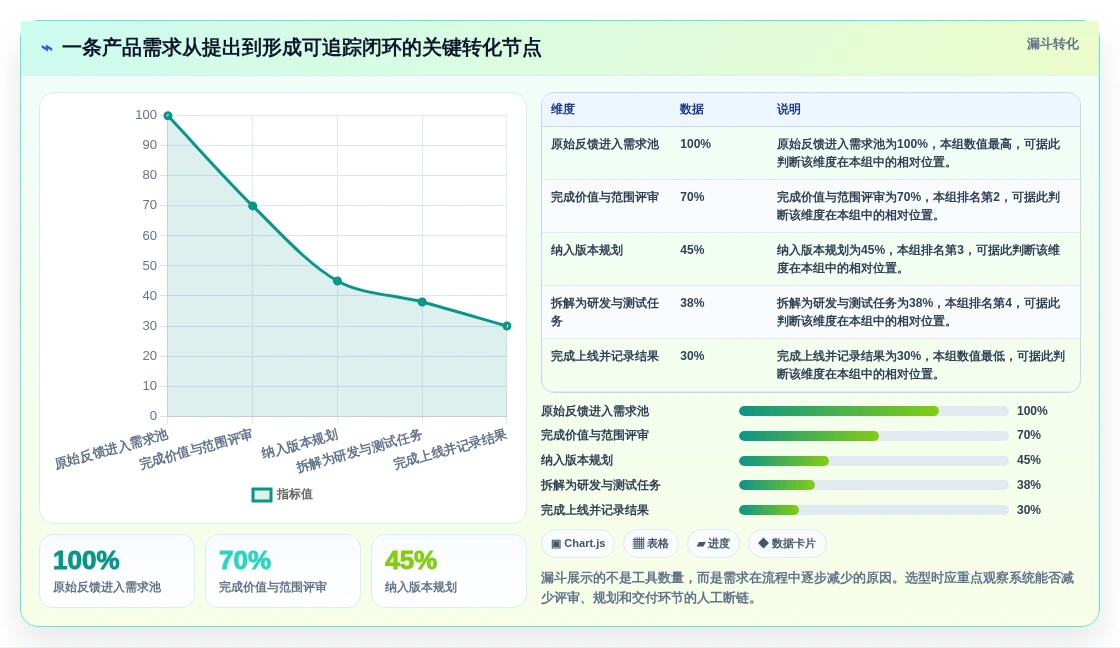1120x648 pixels.
Task: Click the main title 一条产品需求从提出到形成
Action: [x=301, y=48]
